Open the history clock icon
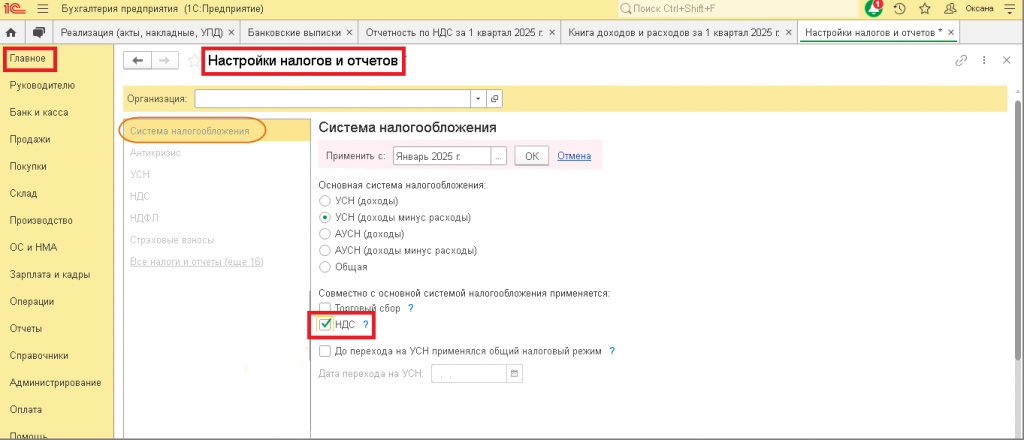This screenshot has width=1024, height=440. click(899, 9)
